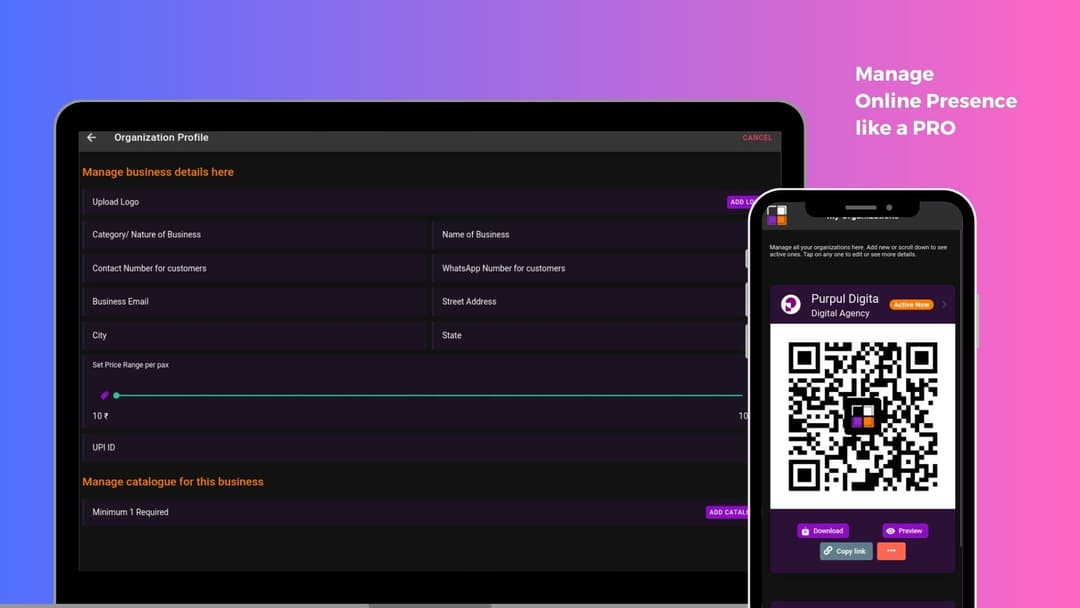Go back using the arrow beside Organization Profile
Viewport: 1080px width, 608px height.
point(91,138)
